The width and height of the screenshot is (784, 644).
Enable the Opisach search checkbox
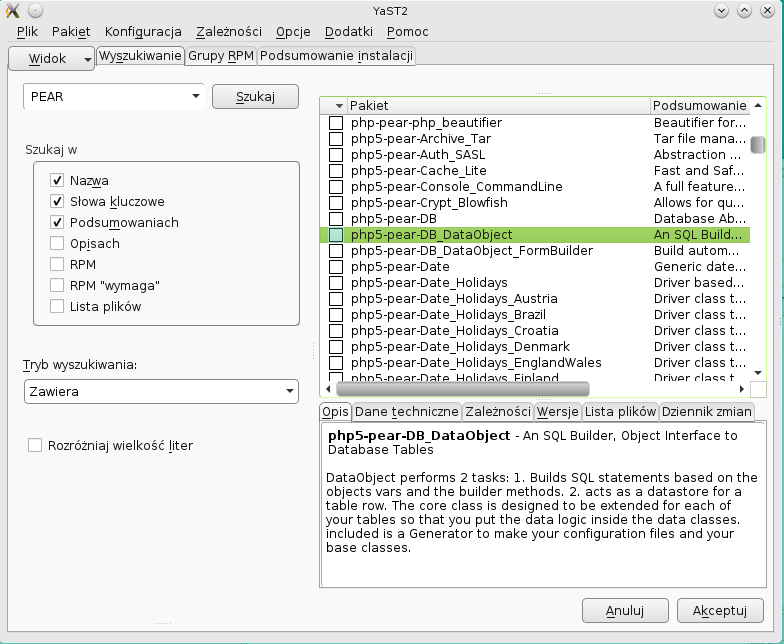[57, 244]
